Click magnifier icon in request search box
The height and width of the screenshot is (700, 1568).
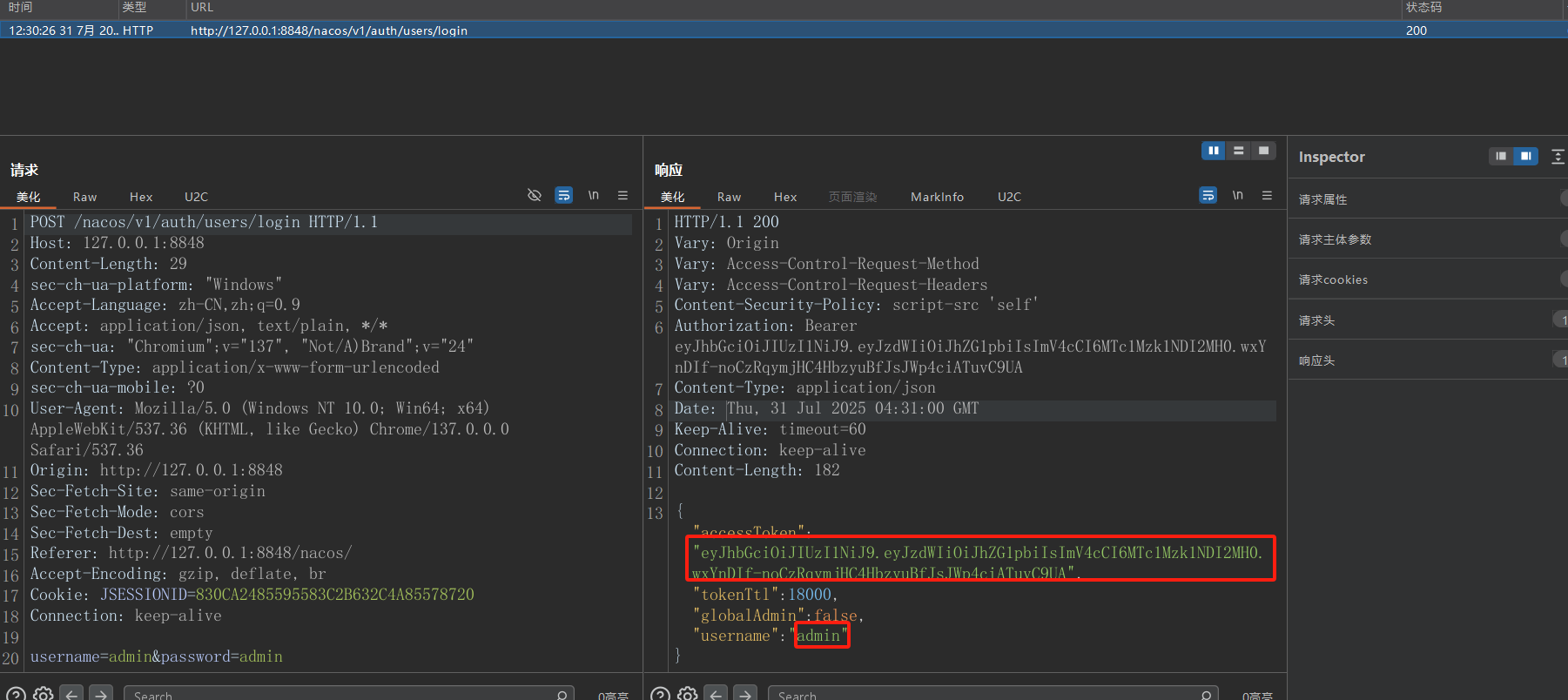562,695
